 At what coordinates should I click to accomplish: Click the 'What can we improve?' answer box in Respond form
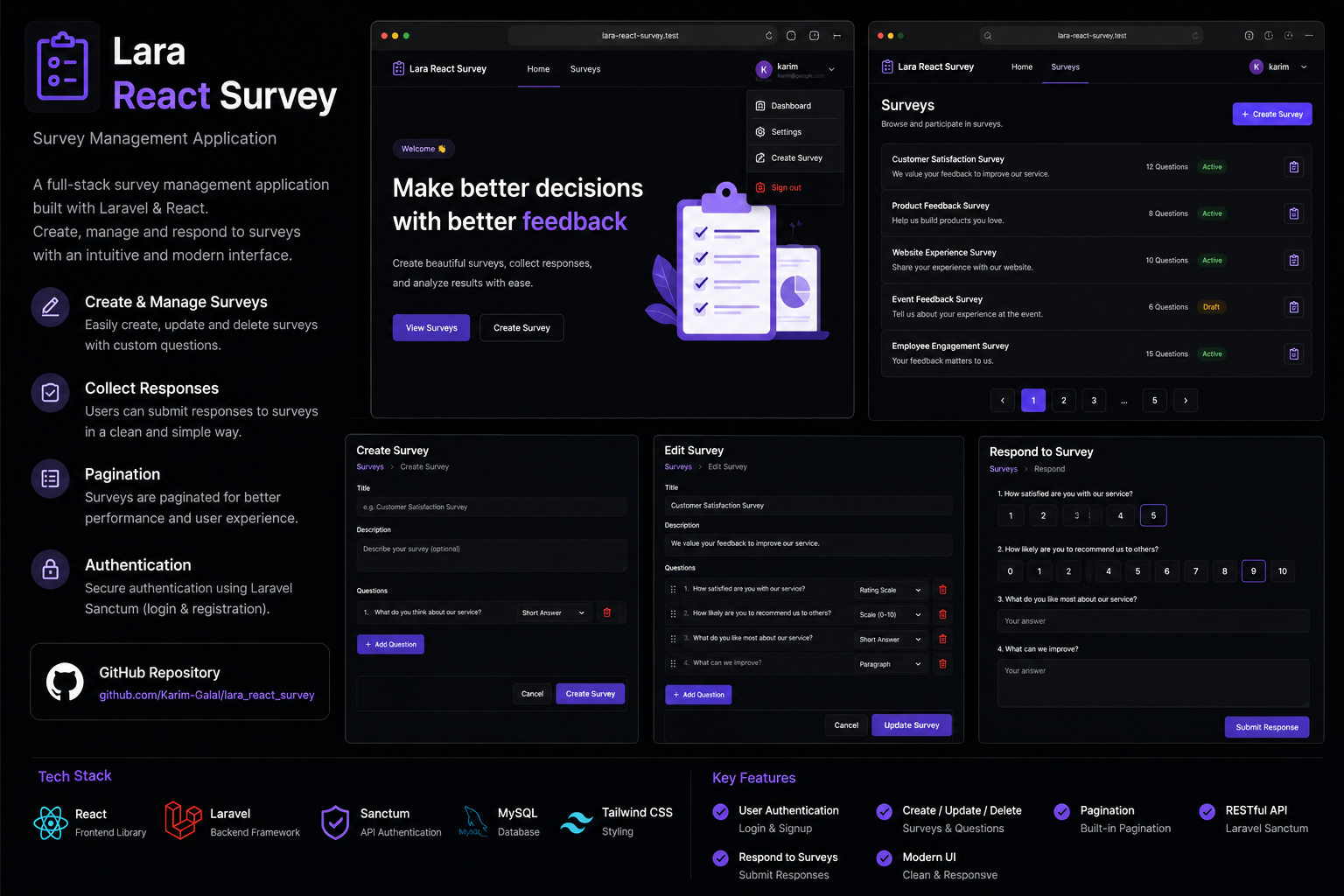point(1153,683)
